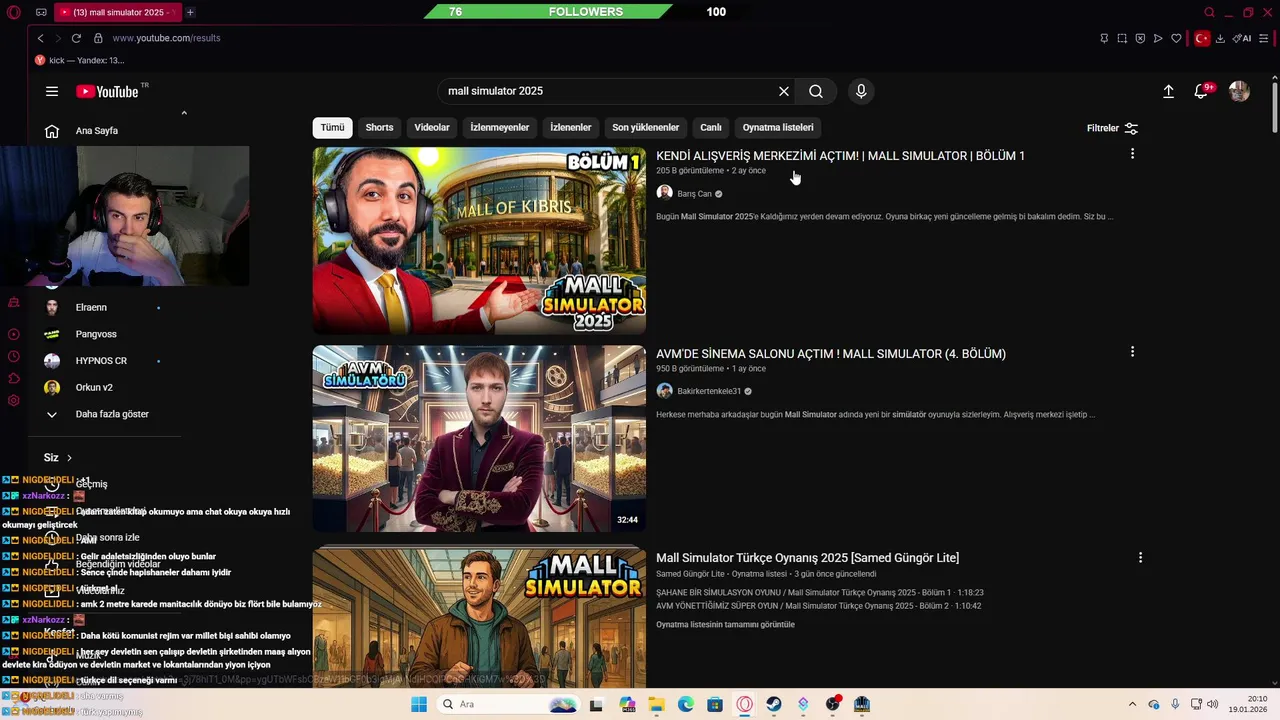This screenshot has height=720, width=1280.
Task: Open the Pangvoss subscription channel
Action: click(x=98, y=334)
